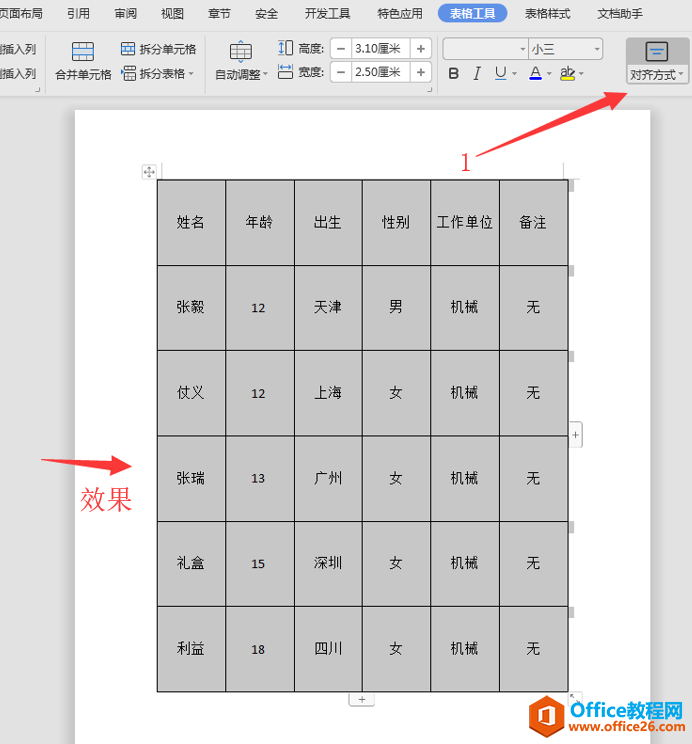Toggle underline formatting

click(x=500, y=73)
